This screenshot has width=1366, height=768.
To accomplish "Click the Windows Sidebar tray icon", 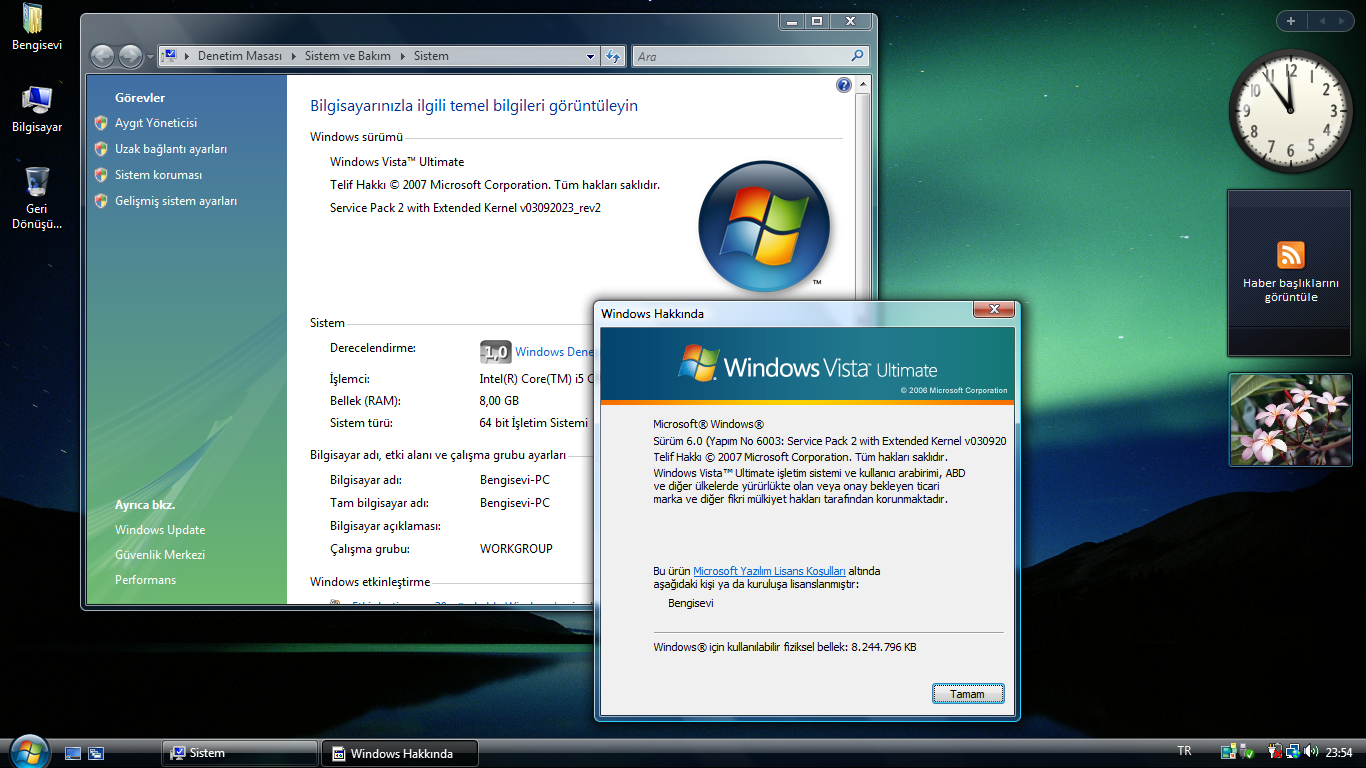I will [x=1229, y=752].
